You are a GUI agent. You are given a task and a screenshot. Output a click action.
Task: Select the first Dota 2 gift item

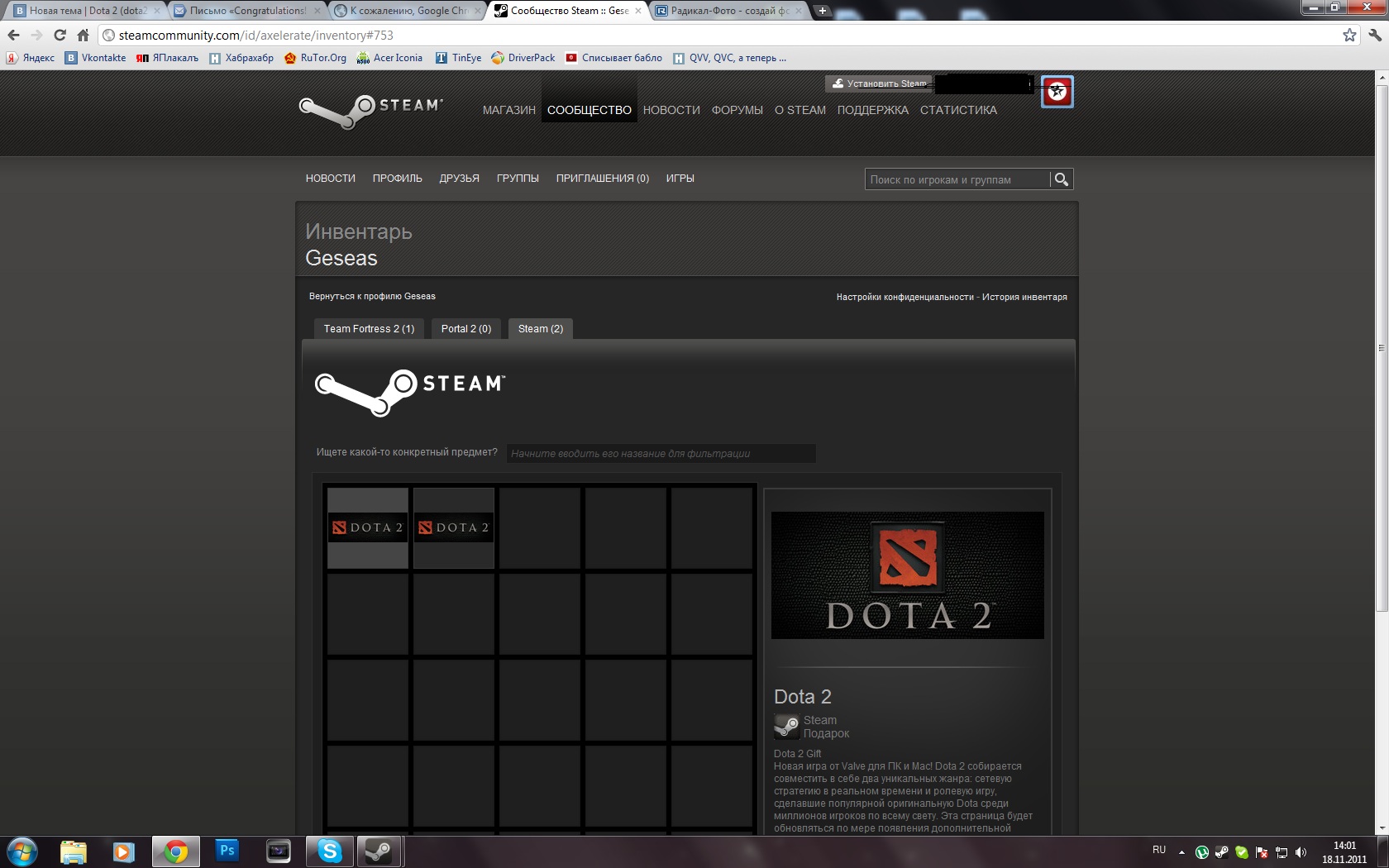click(x=368, y=527)
